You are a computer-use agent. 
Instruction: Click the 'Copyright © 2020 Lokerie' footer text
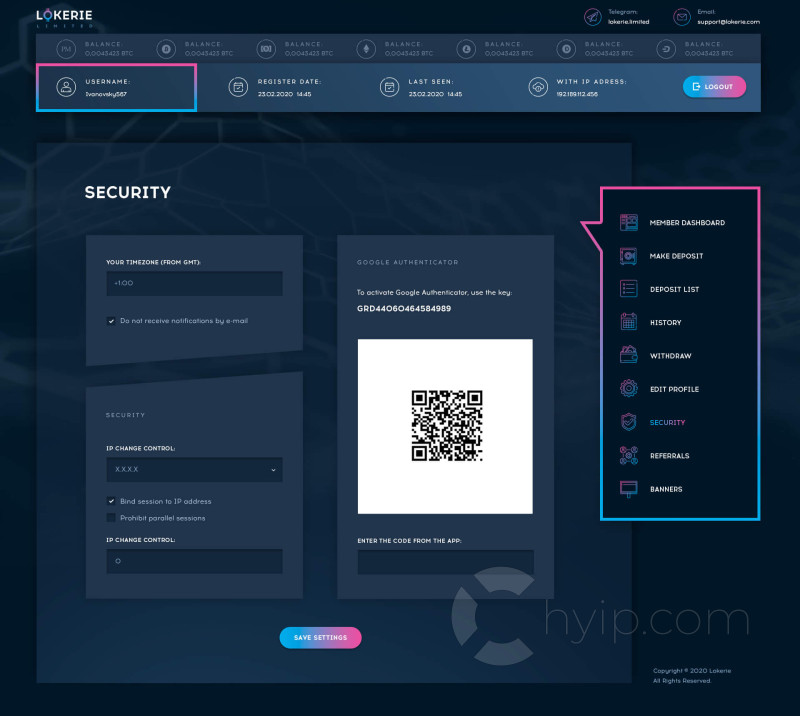692,671
